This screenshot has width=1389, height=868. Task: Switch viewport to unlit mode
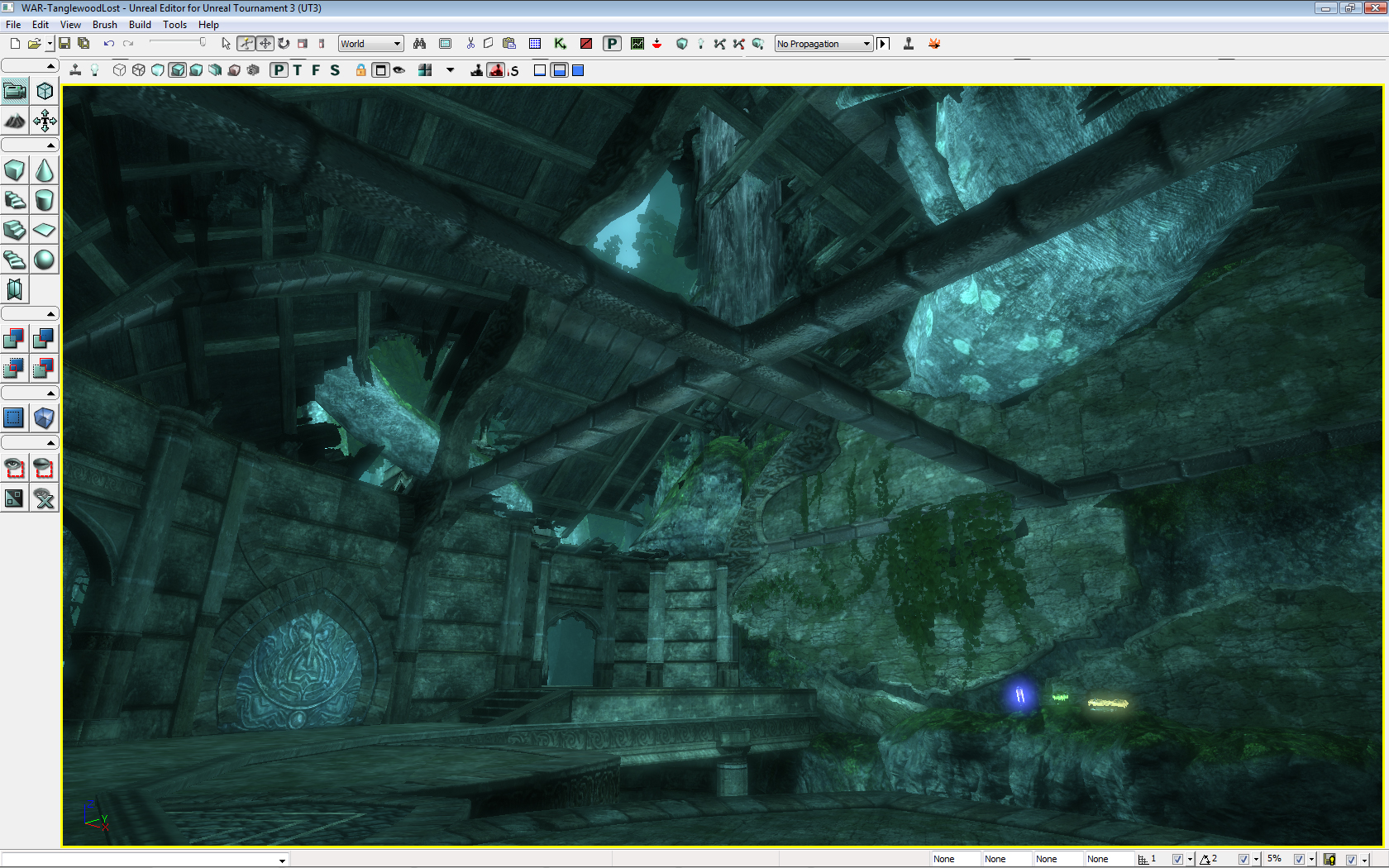(x=158, y=70)
